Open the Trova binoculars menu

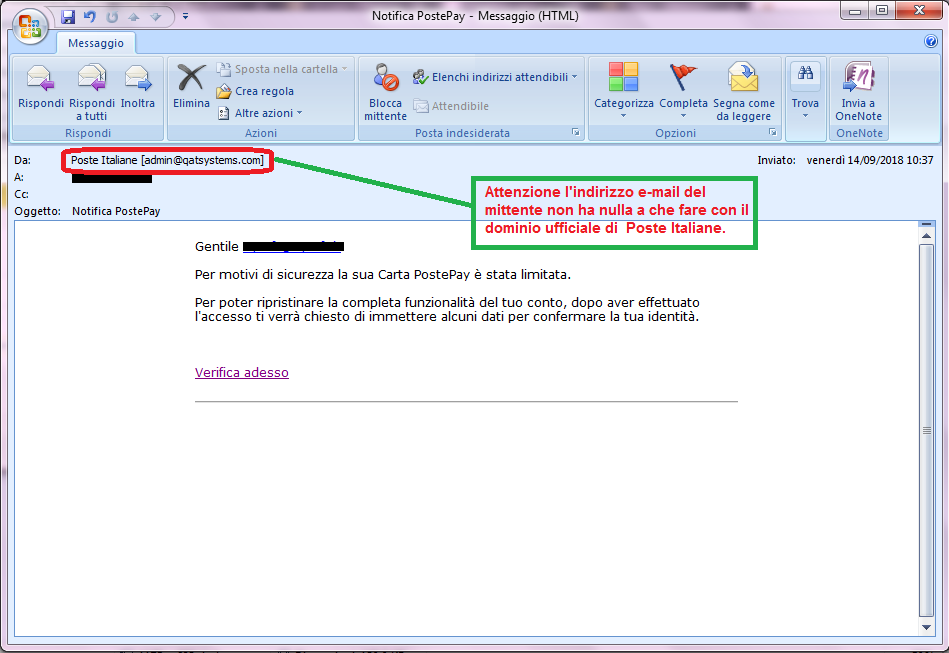point(805,91)
